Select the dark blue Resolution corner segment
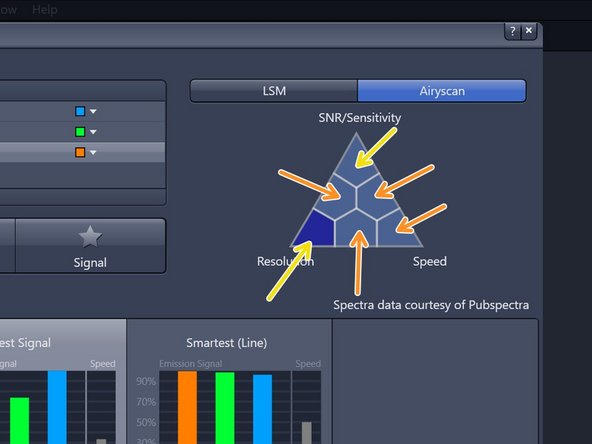The width and height of the screenshot is (592, 444). (316, 231)
